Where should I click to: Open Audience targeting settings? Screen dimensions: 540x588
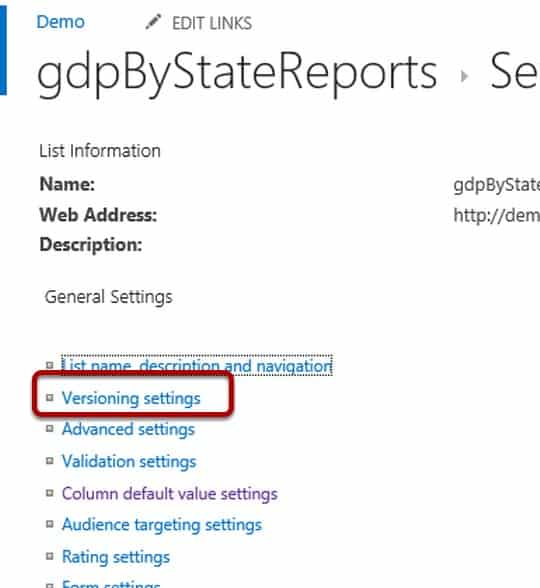click(x=162, y=525)
